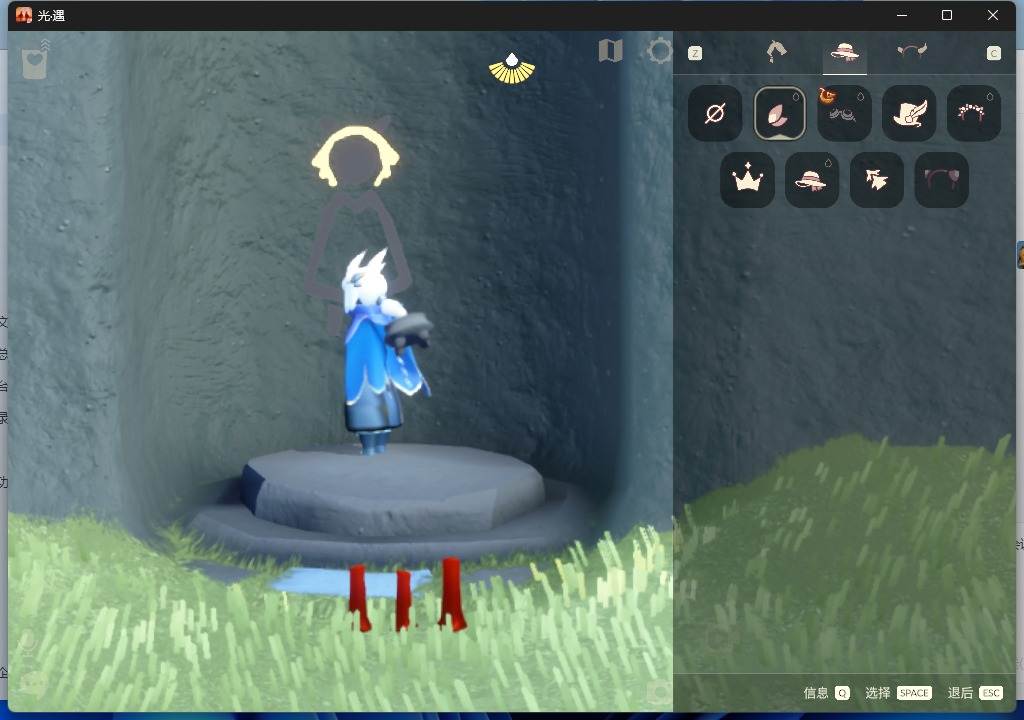This screenshot has height=720, width=1024.
Task: Choose the dark cat ear headband
Action: [941, 180]
